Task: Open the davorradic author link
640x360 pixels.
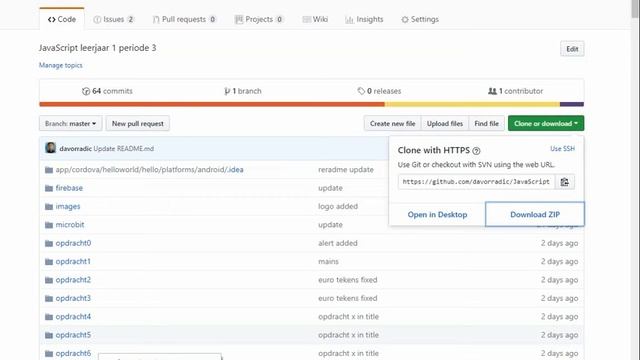Action: click(76, 149)
